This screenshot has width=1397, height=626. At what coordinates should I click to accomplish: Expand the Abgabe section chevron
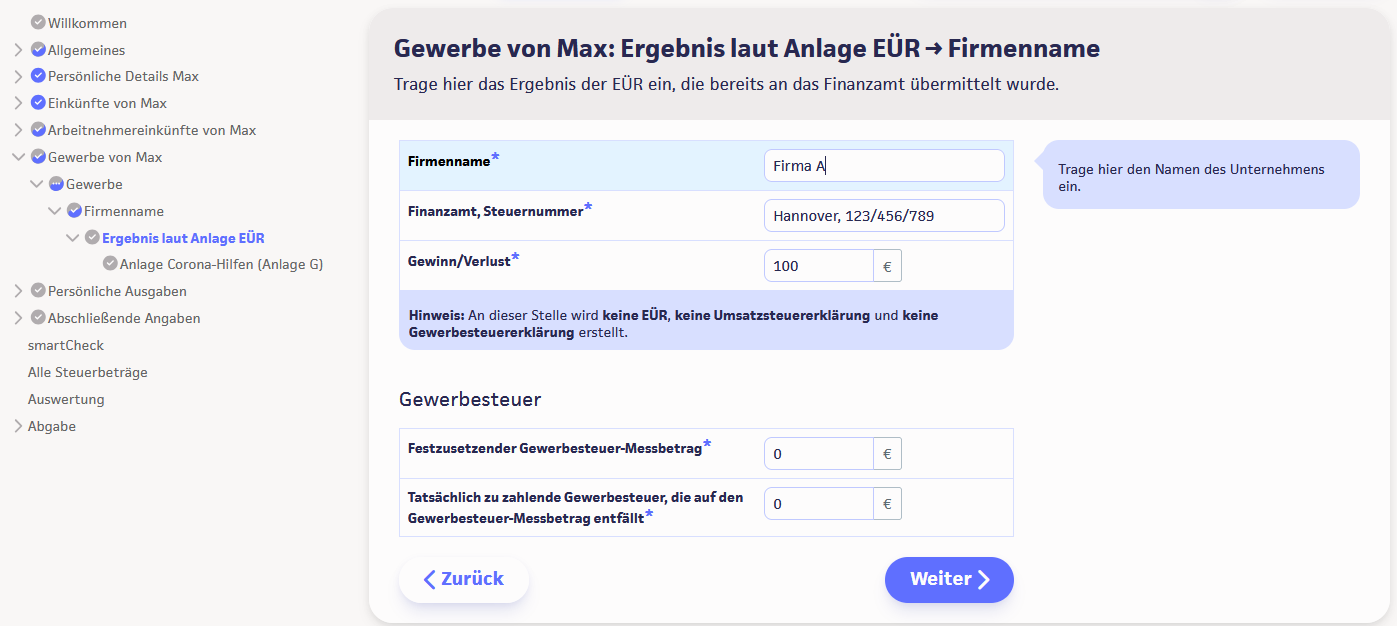(18, 426)
